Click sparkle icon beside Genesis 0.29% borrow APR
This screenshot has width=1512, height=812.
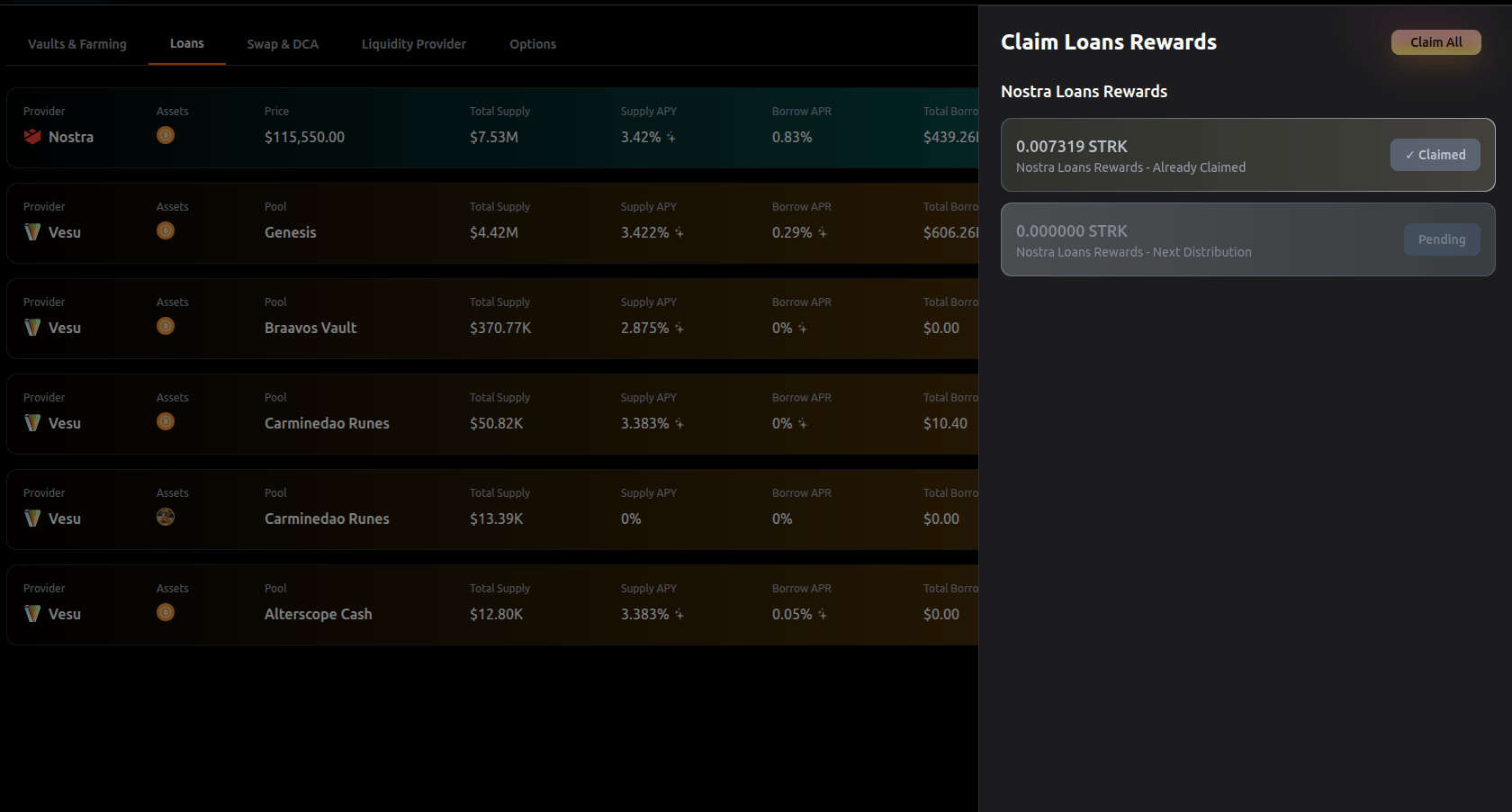tap(823, 233)
